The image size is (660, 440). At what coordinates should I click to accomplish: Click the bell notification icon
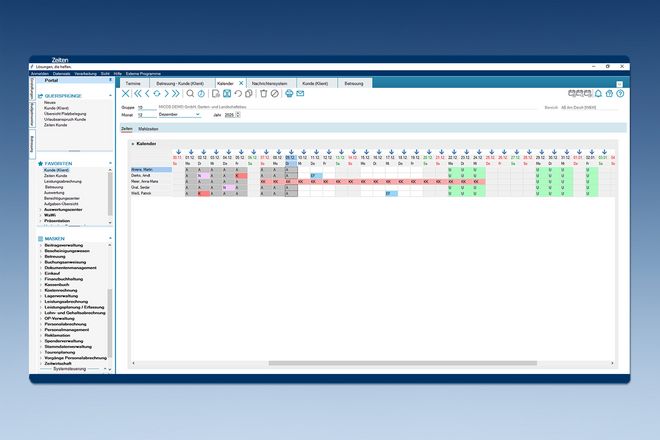tap(598, 93)
